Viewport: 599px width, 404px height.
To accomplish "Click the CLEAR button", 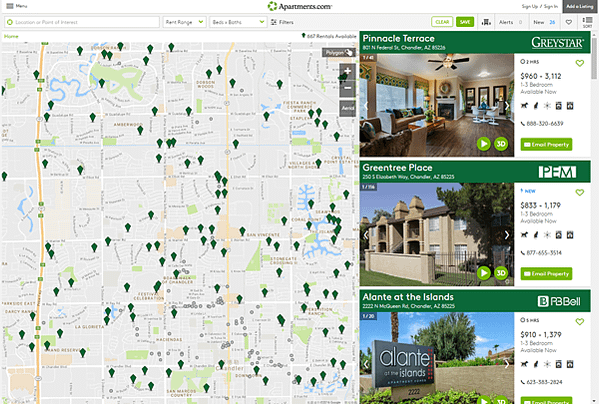I will 442,22.
